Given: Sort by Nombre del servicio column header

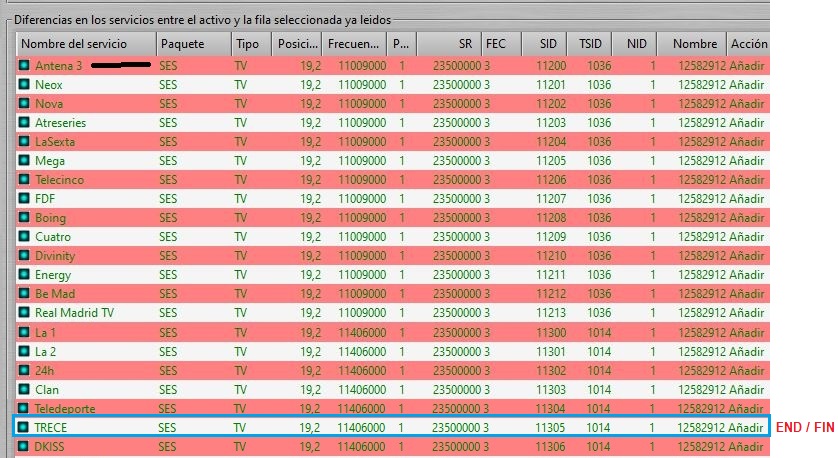Looking at the screenshot, I should (87, 44).
